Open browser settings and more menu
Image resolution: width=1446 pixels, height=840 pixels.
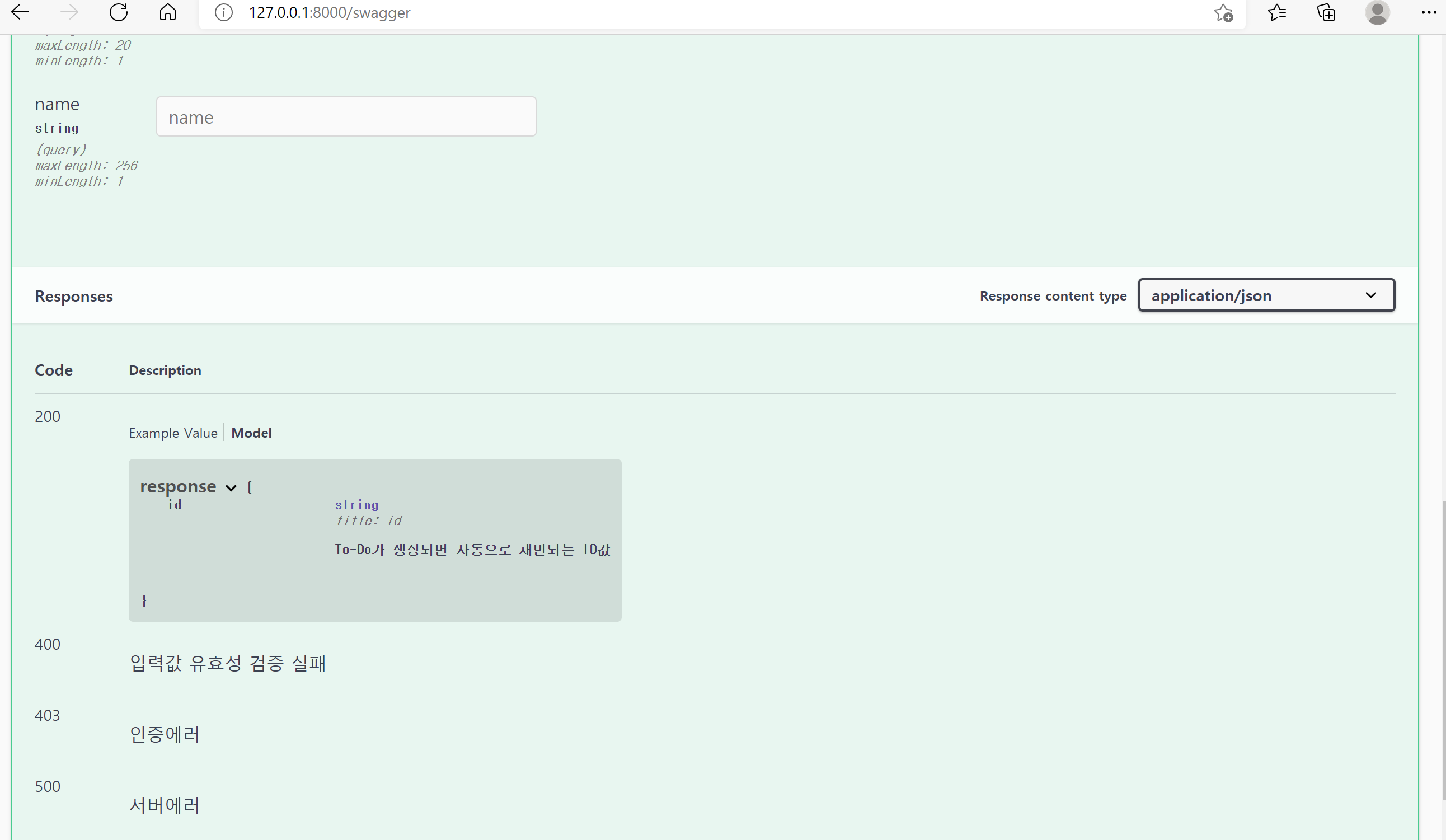pyautogui.click(x=1428, y=12)
